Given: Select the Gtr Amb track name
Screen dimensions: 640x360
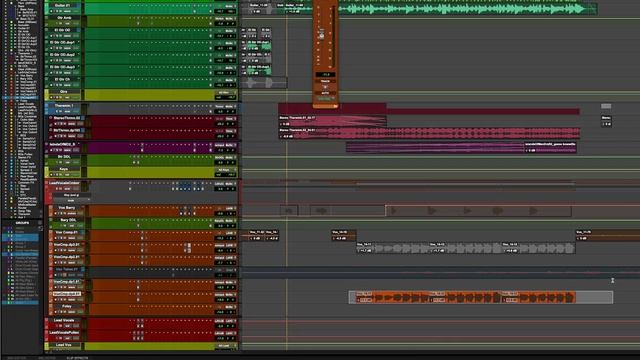Looking at the screenshot, I should (x=64, y=18).
